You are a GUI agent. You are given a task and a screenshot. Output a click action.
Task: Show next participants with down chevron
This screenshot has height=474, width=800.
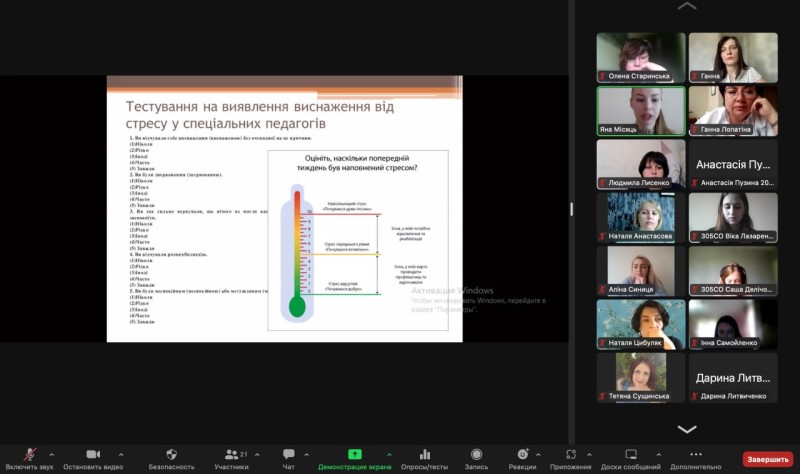coord(687,429)
